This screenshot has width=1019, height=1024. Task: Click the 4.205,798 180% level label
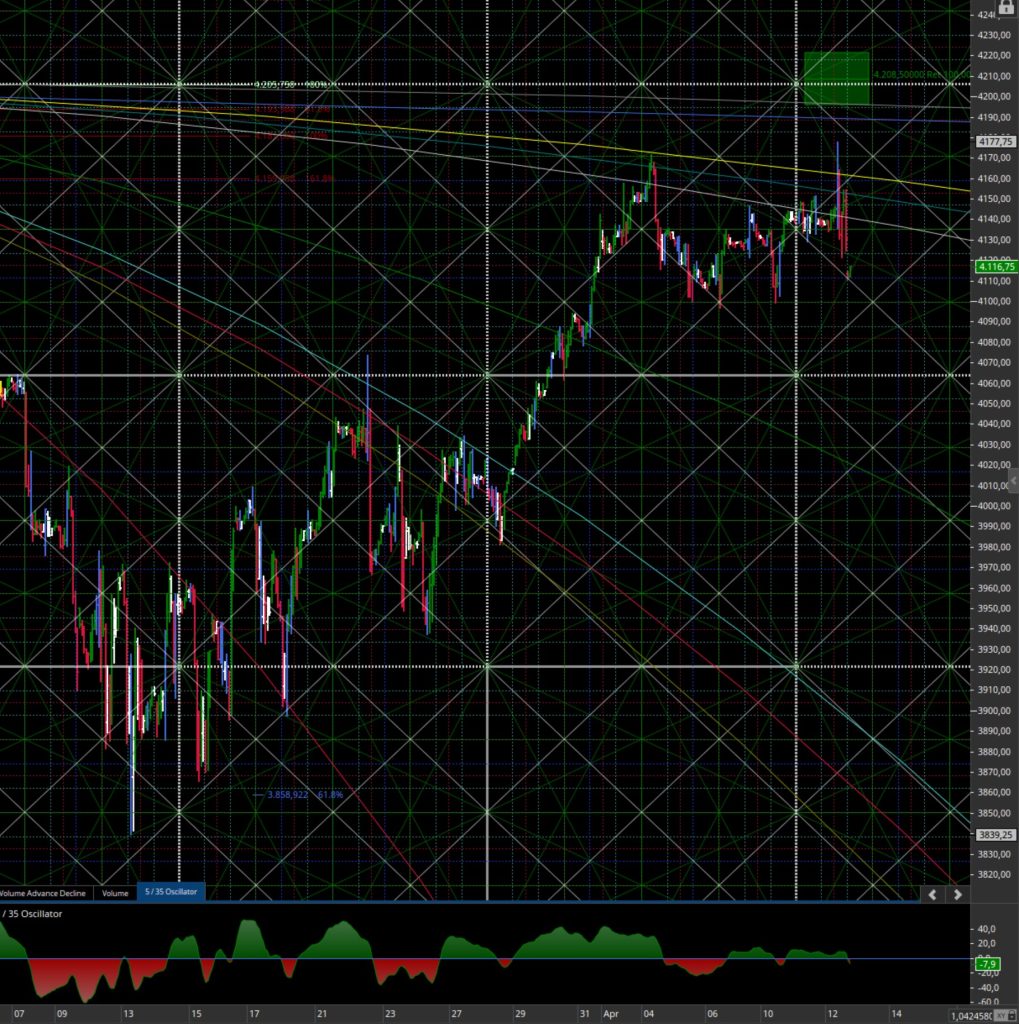coord(291,84)
